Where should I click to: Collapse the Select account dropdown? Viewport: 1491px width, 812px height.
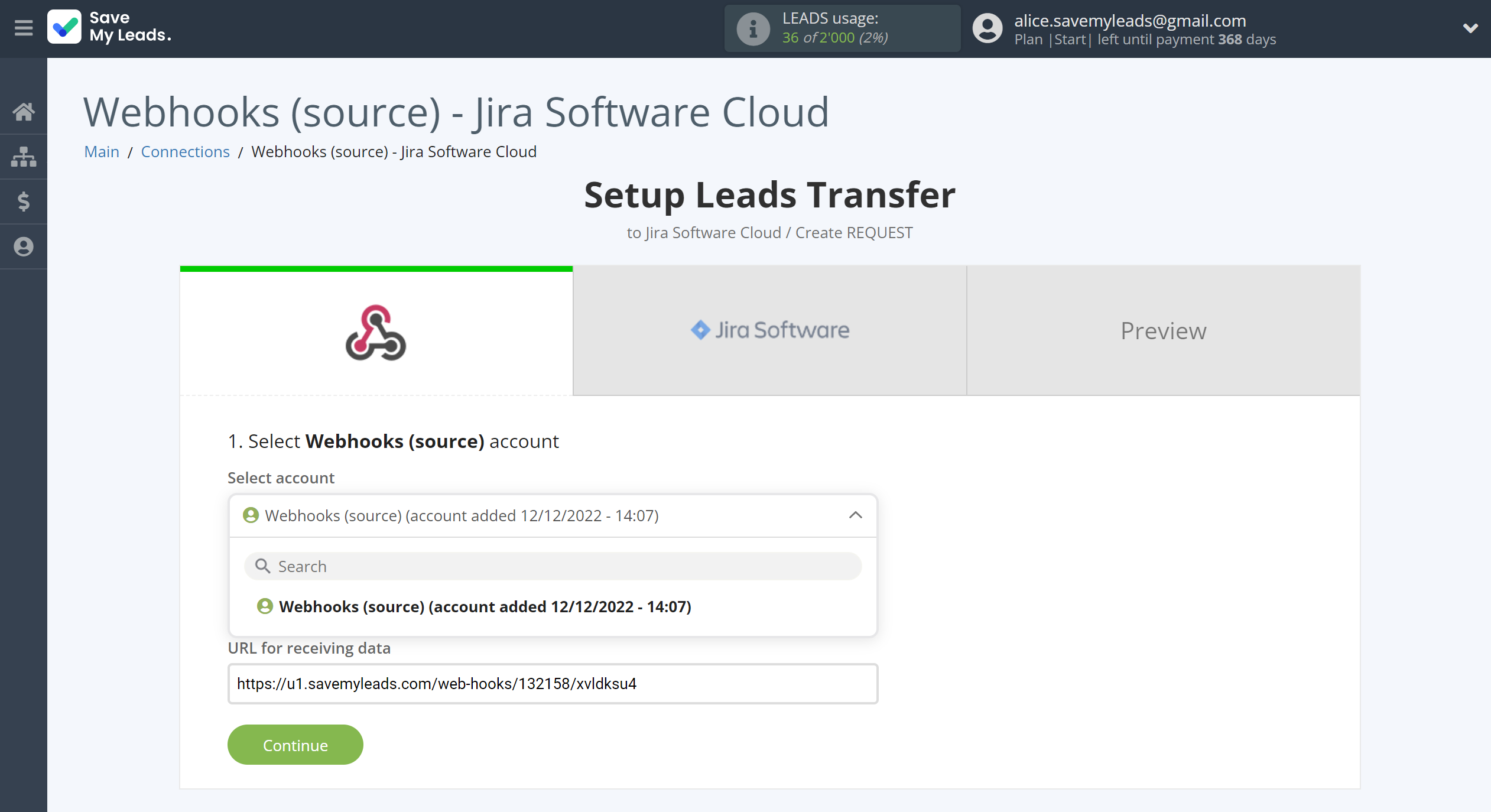click(x=553, y=516)
